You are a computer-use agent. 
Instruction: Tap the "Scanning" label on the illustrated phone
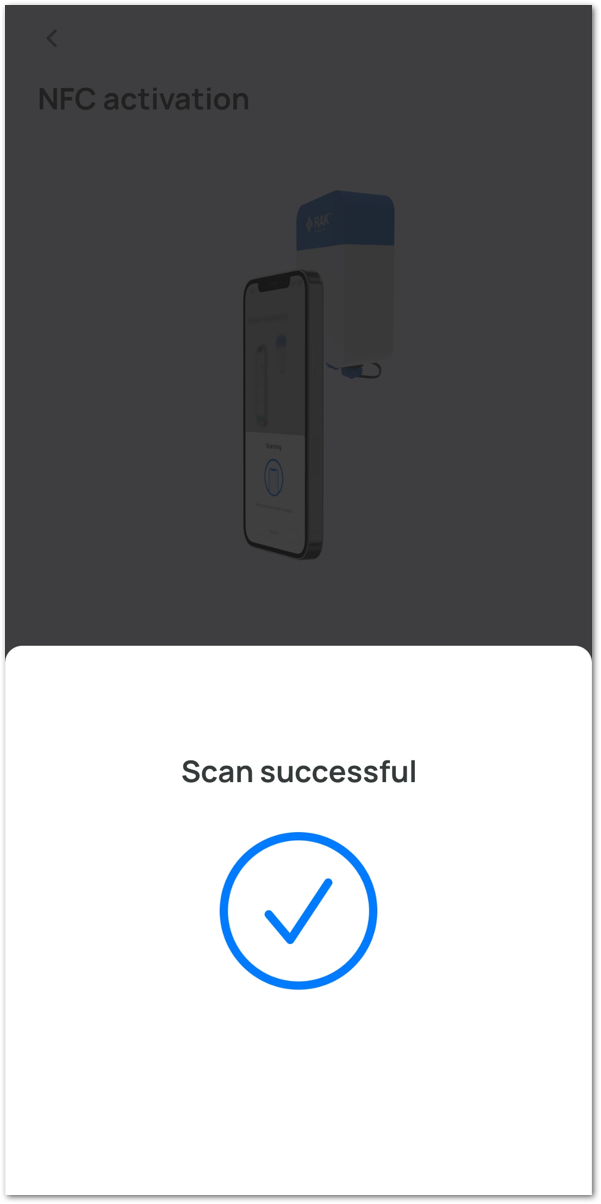(x=274, y=446)
